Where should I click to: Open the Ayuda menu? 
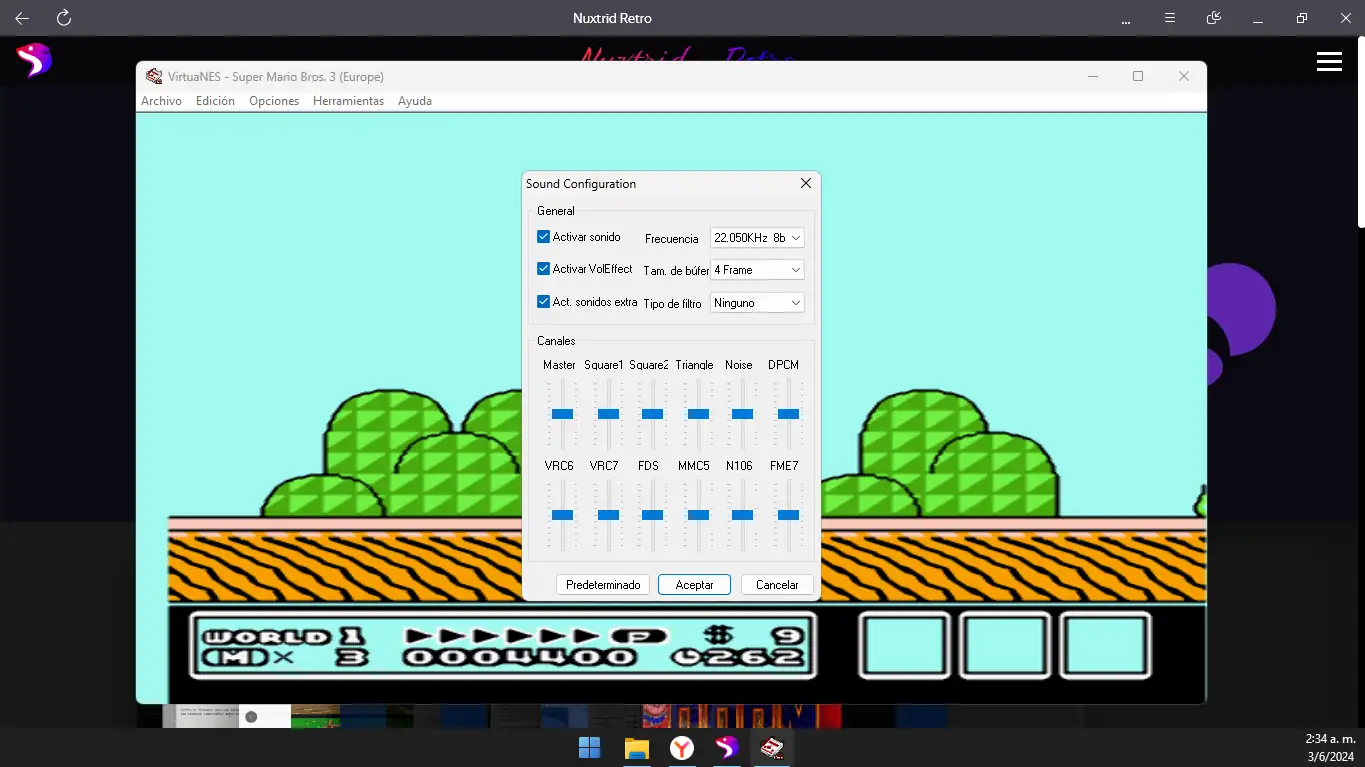[415, 101]
